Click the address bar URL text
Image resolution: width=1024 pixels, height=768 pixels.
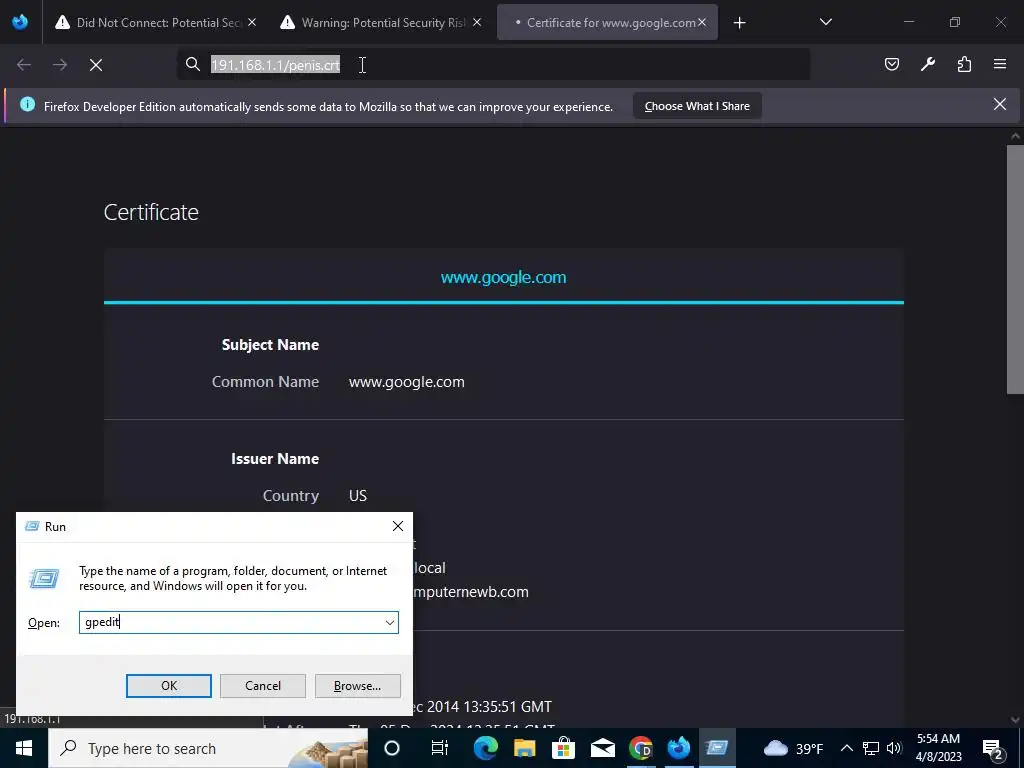tap(275, 65)
